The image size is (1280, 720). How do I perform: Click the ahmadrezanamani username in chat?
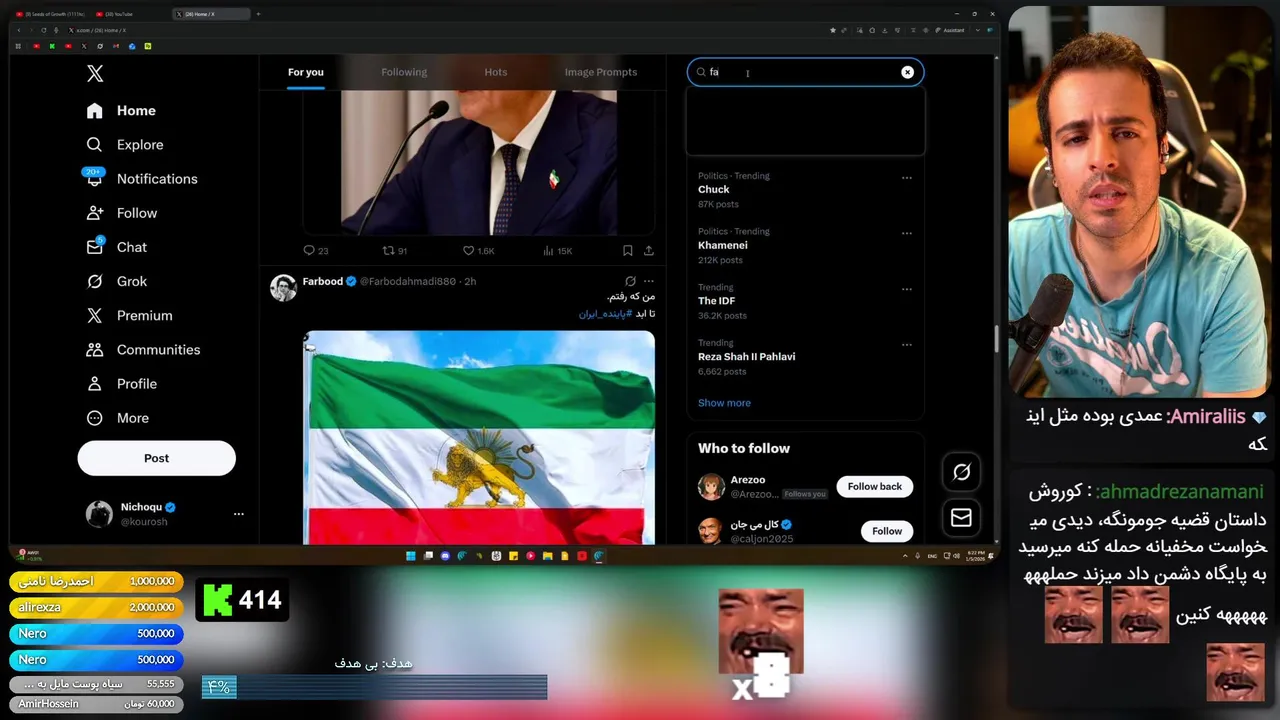pyautogui.click(x=1180, y=492)
